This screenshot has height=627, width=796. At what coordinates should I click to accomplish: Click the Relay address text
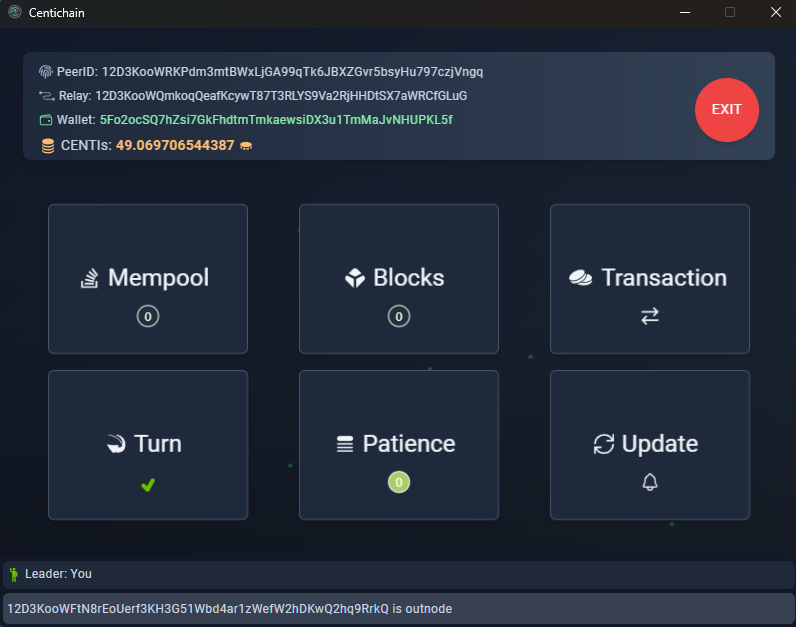[x=281, y=95]
